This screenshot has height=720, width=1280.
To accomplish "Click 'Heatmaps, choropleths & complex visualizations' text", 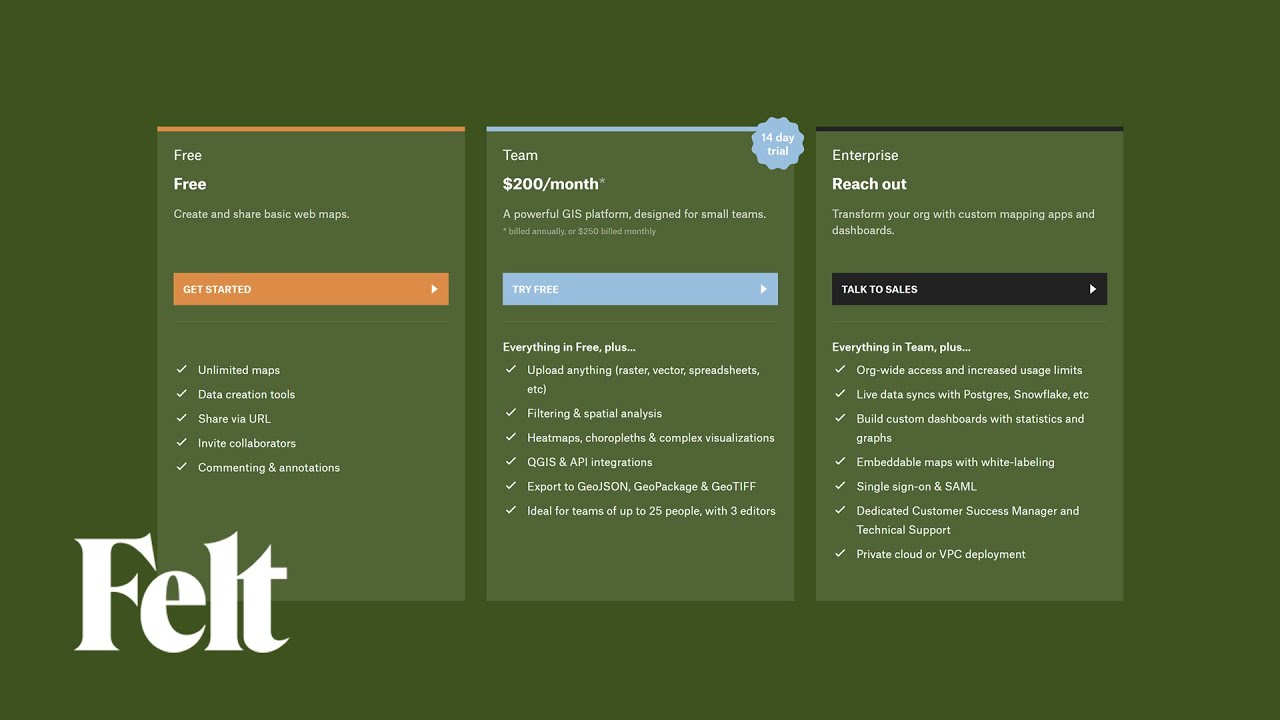I will 650,438.
